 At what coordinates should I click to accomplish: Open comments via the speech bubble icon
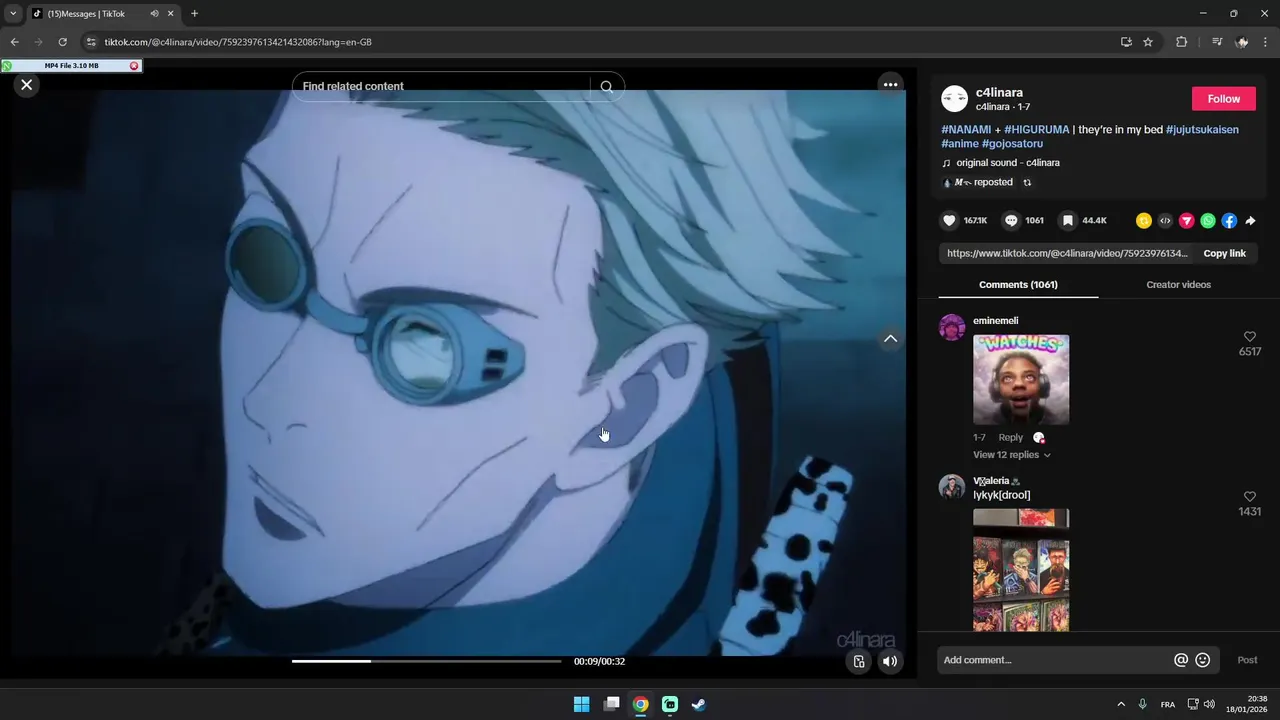[x=1011, y=221]
